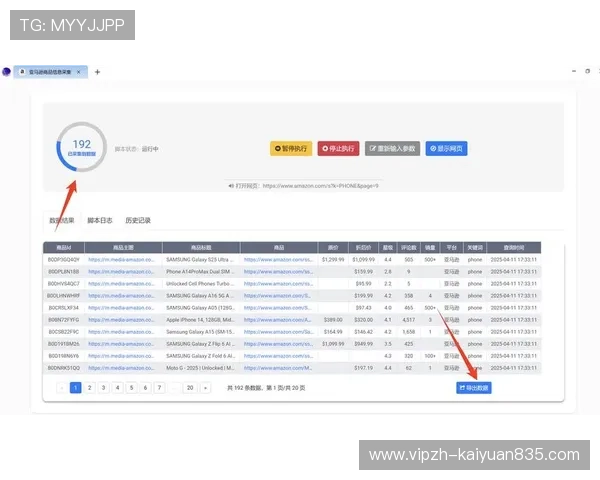Click the 停止执行 (stop execution) button
Image resolution: width=600 pixels, height=480 pixels.
click(338, 149)
